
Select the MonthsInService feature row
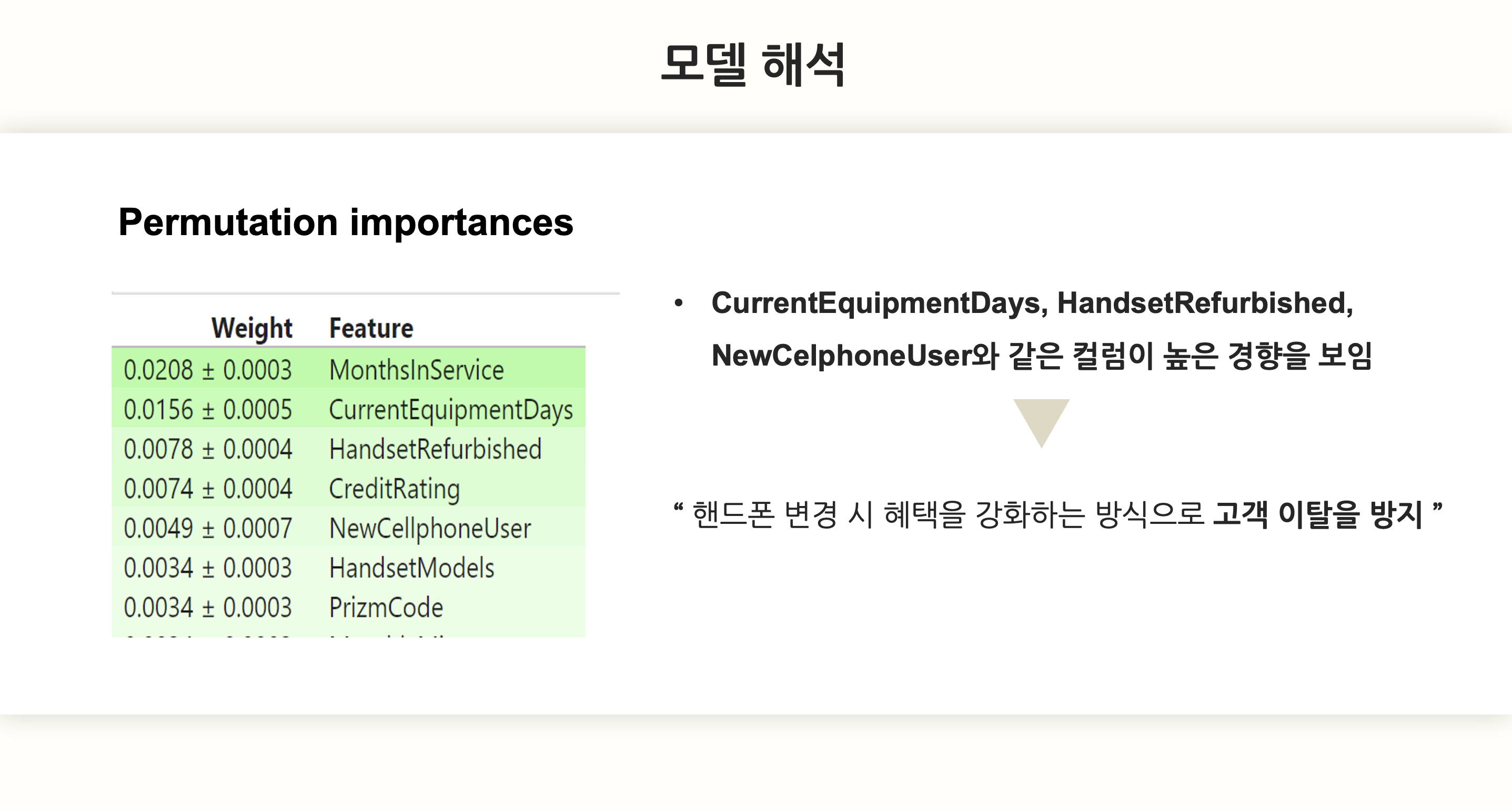pos(349,369)
